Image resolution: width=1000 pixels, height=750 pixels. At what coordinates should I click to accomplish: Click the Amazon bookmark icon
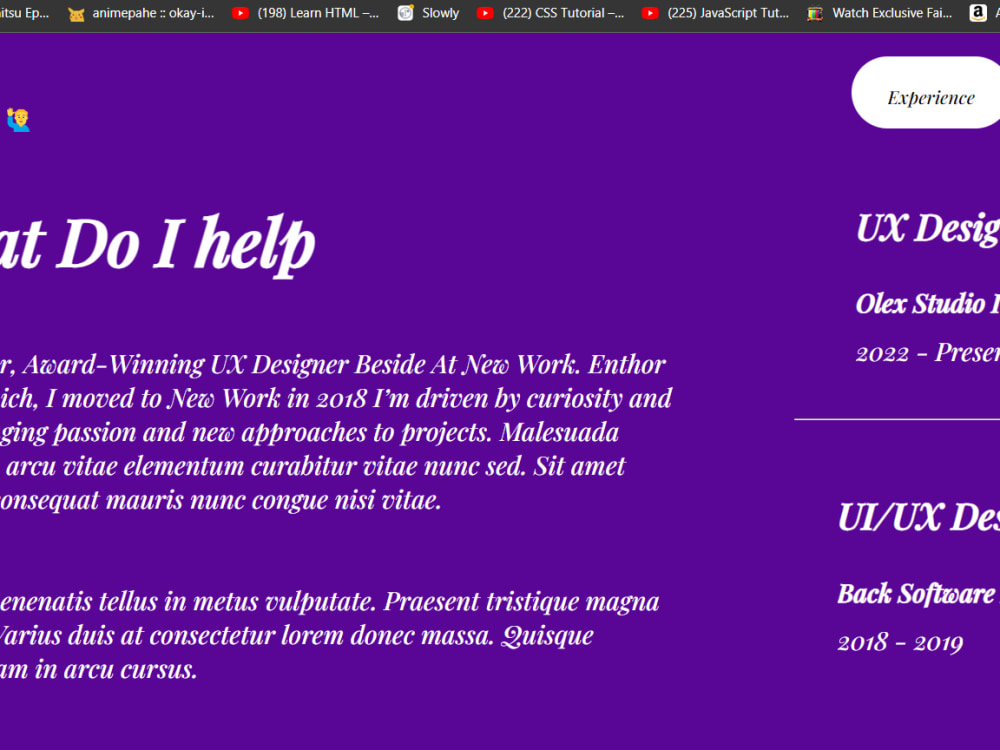[978, 13]
